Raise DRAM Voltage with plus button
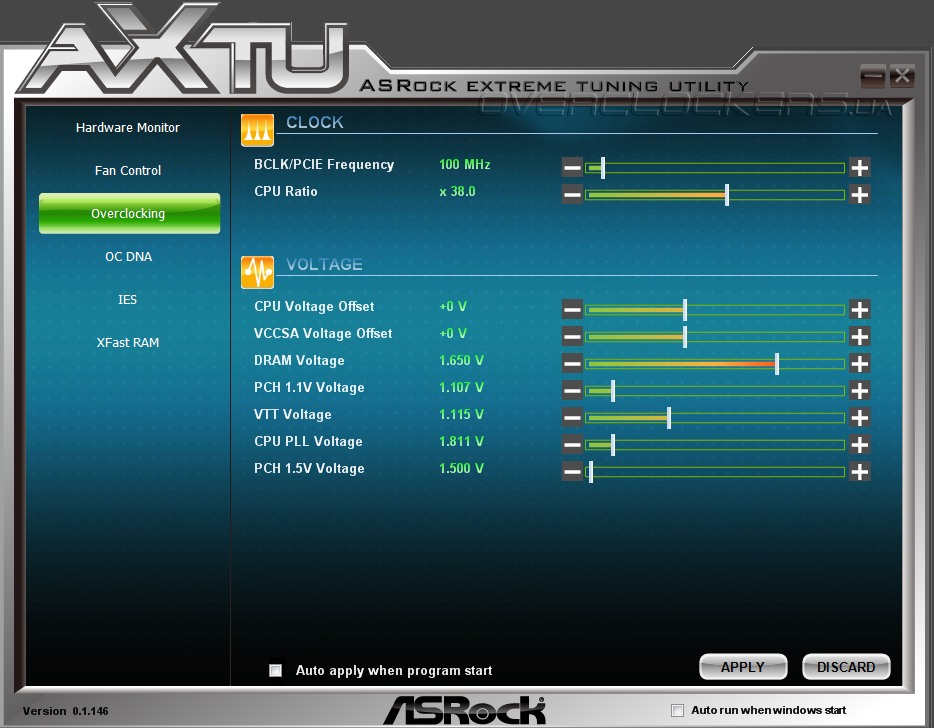 coord(860,363)
